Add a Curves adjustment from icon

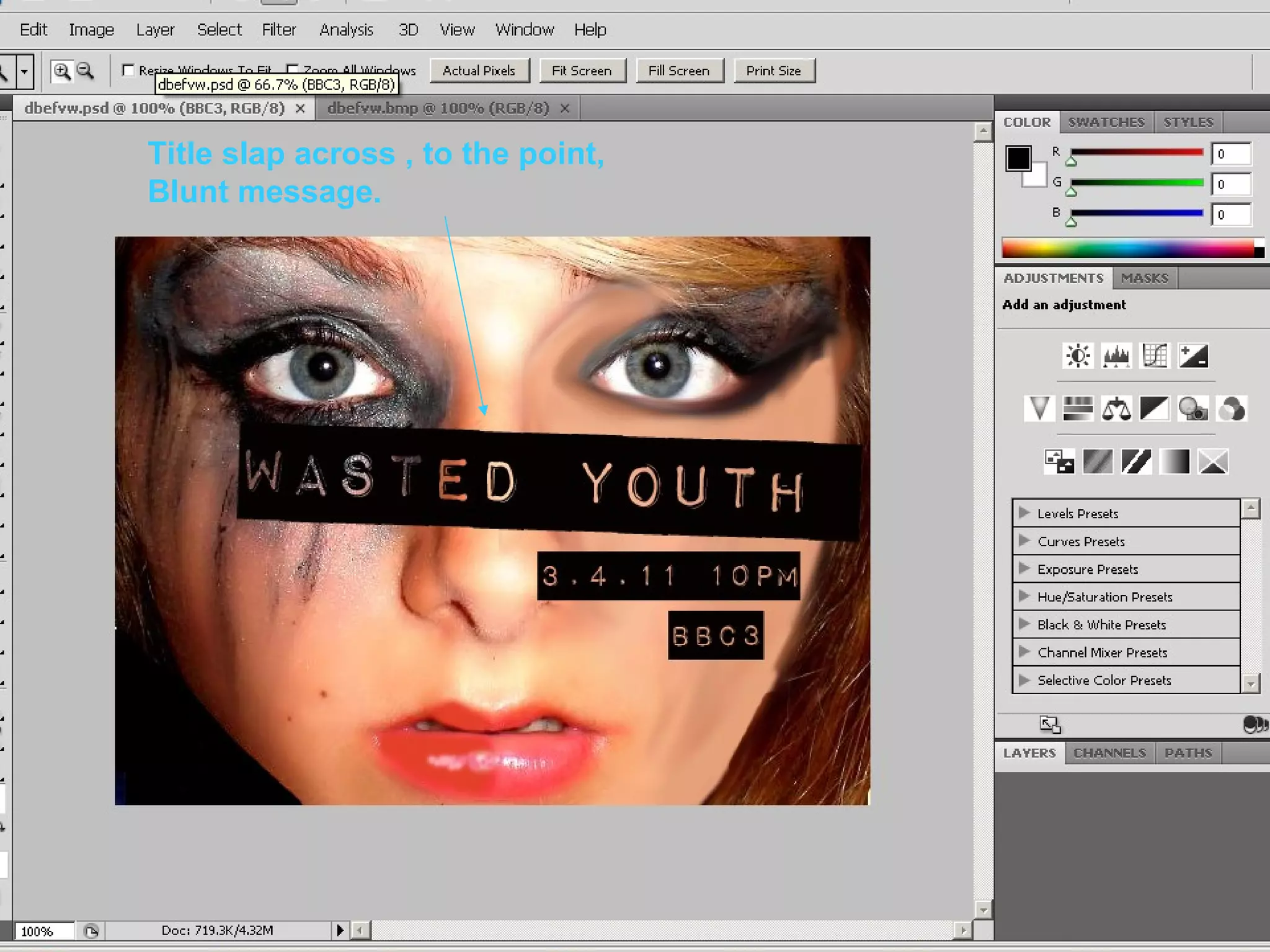point(1155,356)
